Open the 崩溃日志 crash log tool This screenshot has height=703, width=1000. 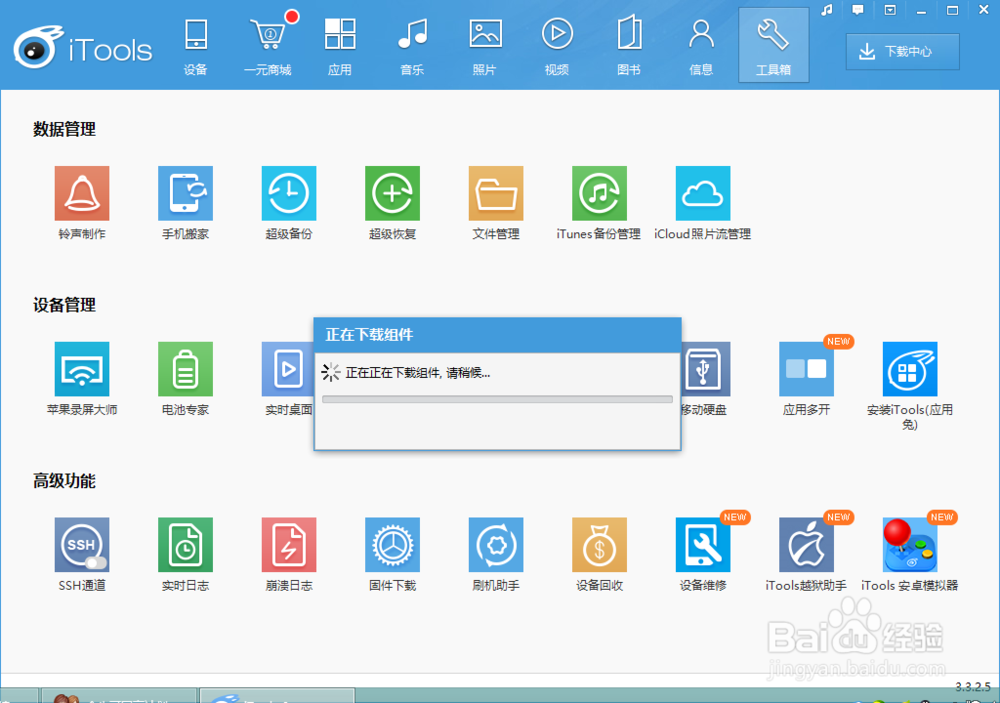(289, 545)
